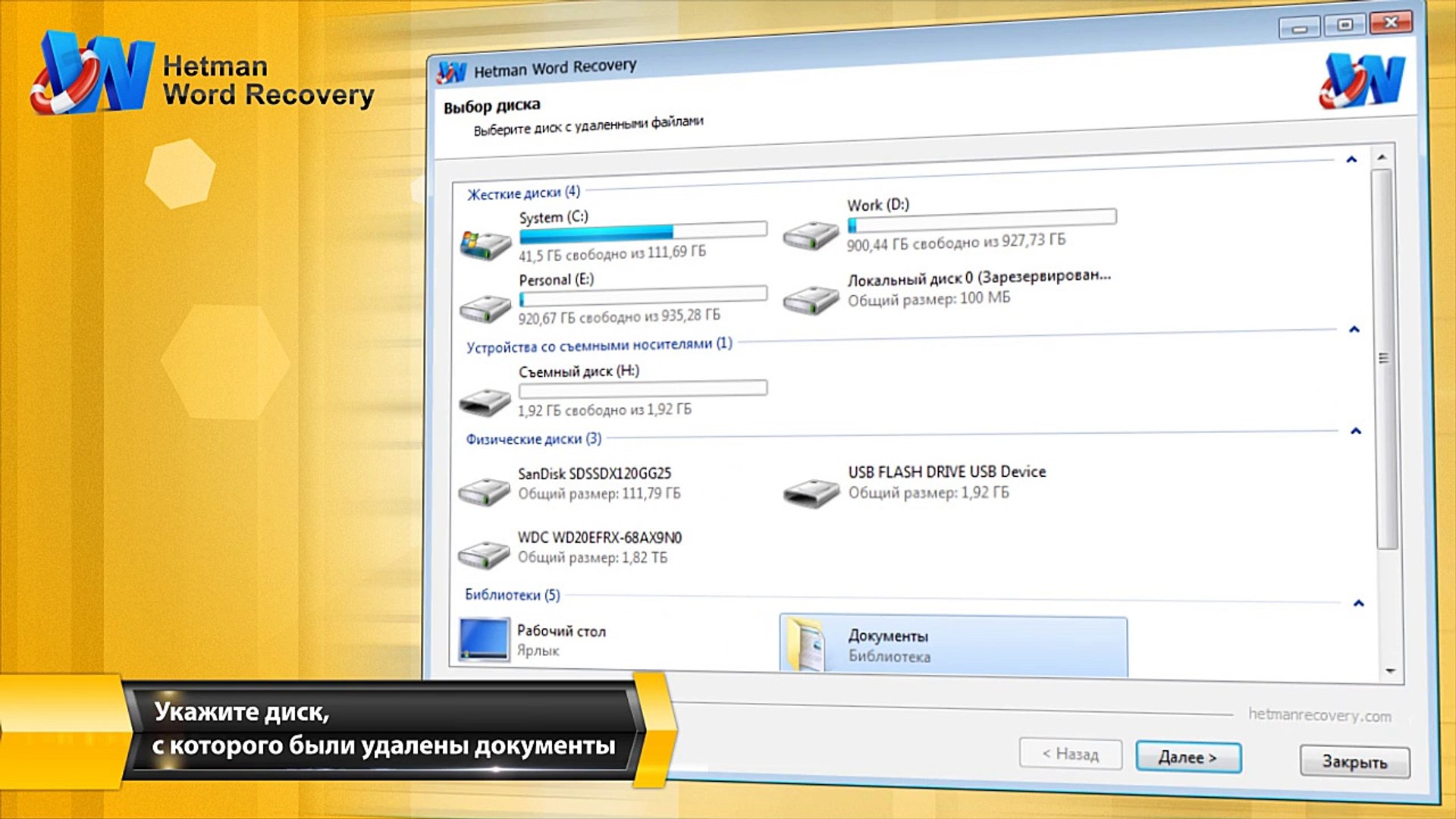
Task: Select the Рабочий стол library icon
Action: click(x=484, y=639)
